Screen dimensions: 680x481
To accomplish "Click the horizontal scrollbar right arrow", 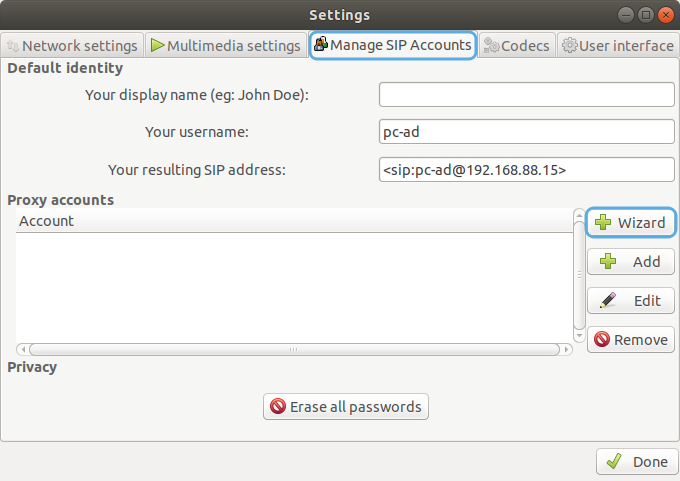I will click(x=567, y=349).
